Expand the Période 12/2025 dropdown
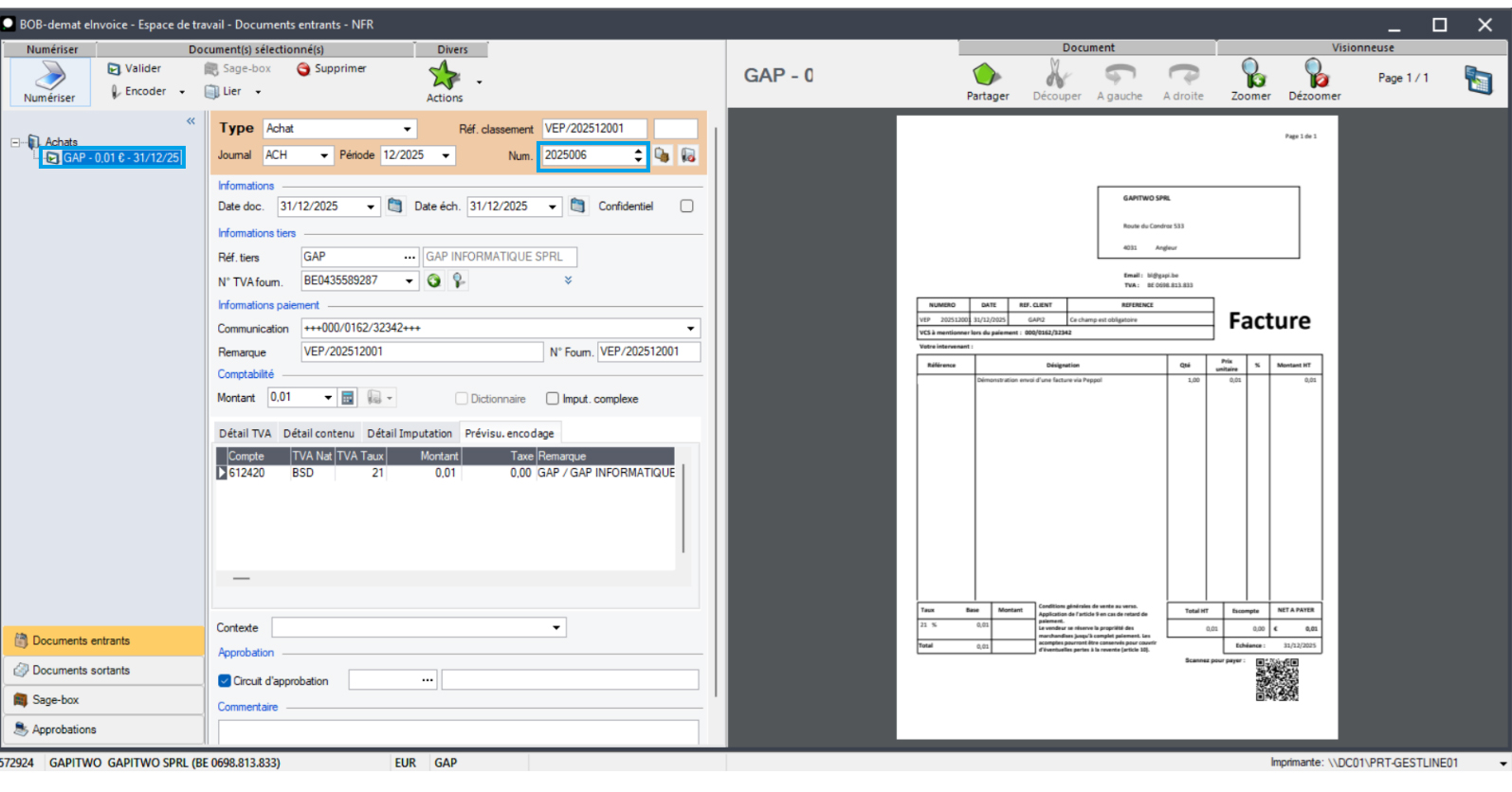 click(x=446, y=155)
